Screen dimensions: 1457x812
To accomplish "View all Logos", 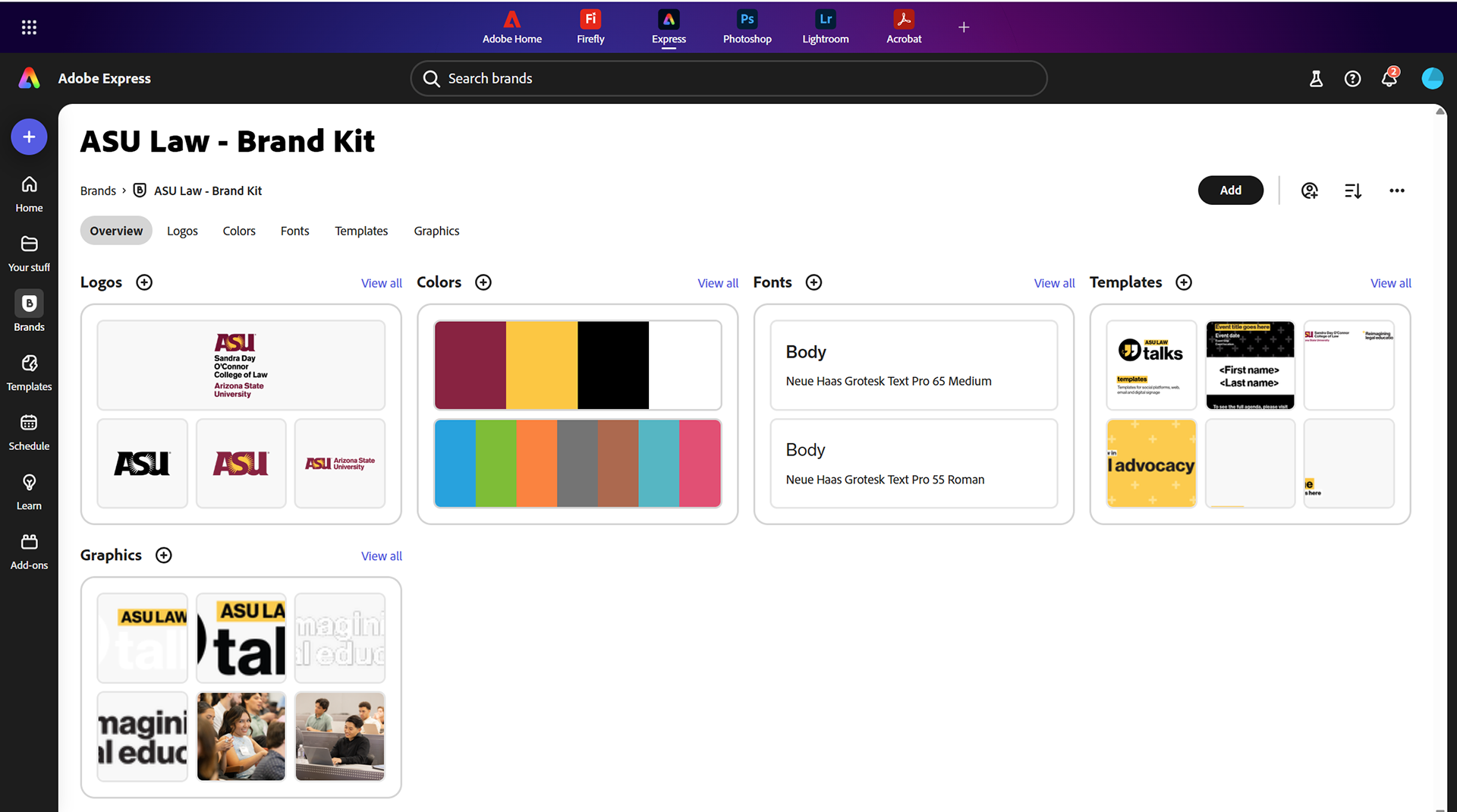I will coord(381,283).
